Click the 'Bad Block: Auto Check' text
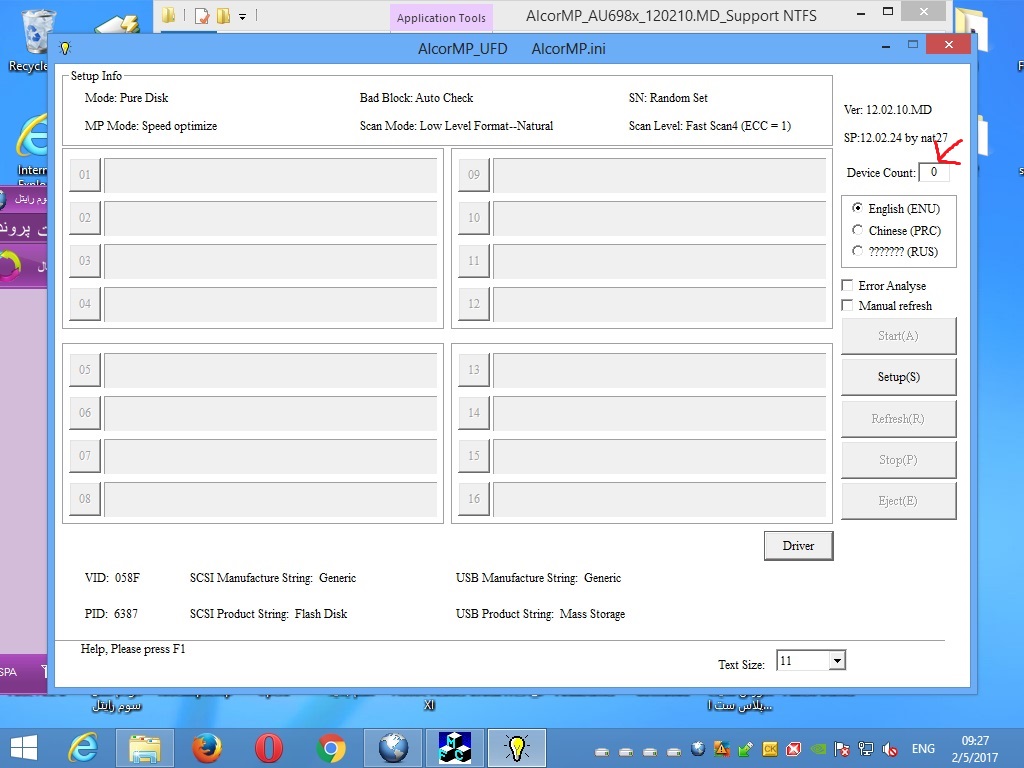Image resolution: width=1024 pixels, height=768 pixels. point(416,98)
